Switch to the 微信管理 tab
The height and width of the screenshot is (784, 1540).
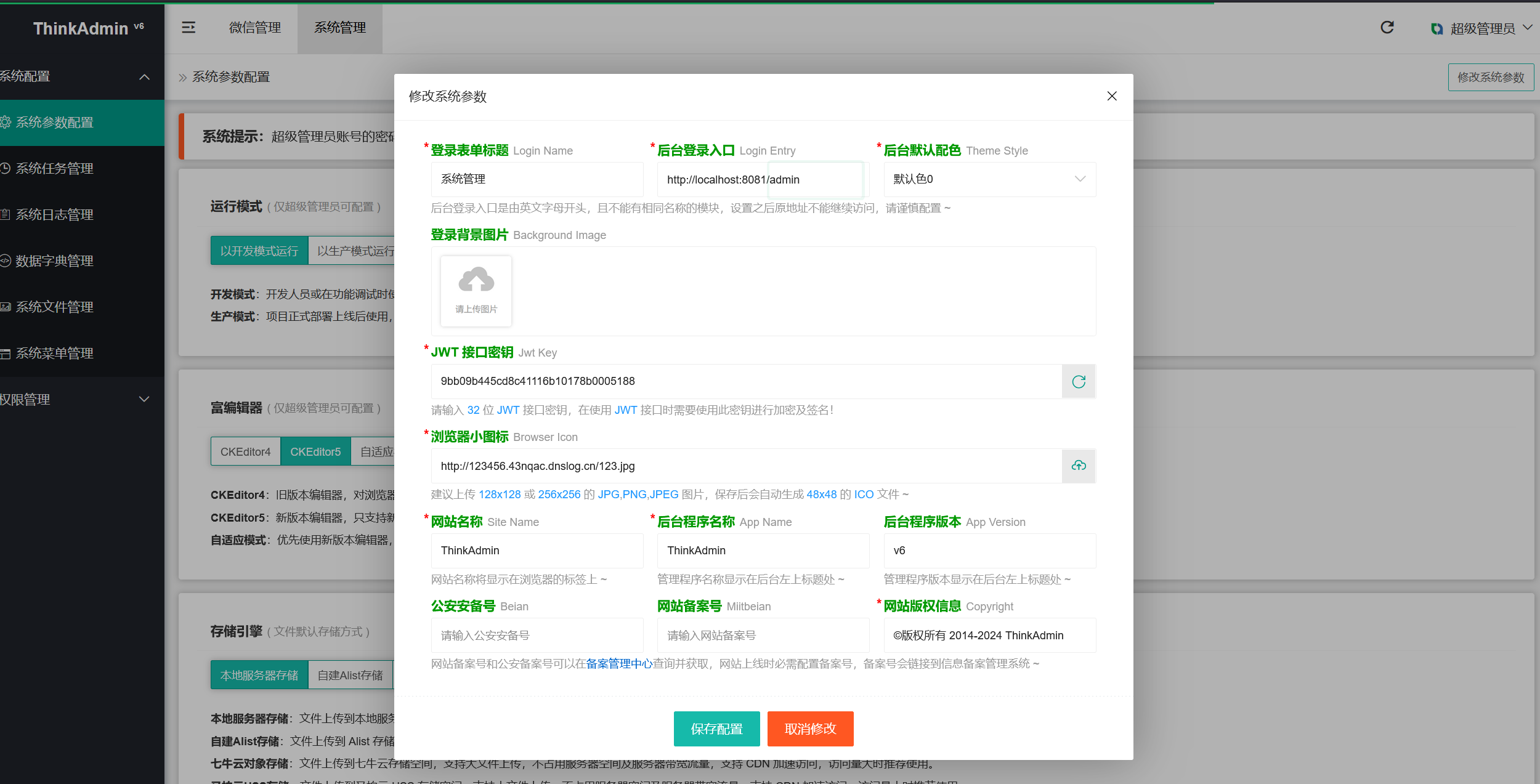click(x=254, y=28)
